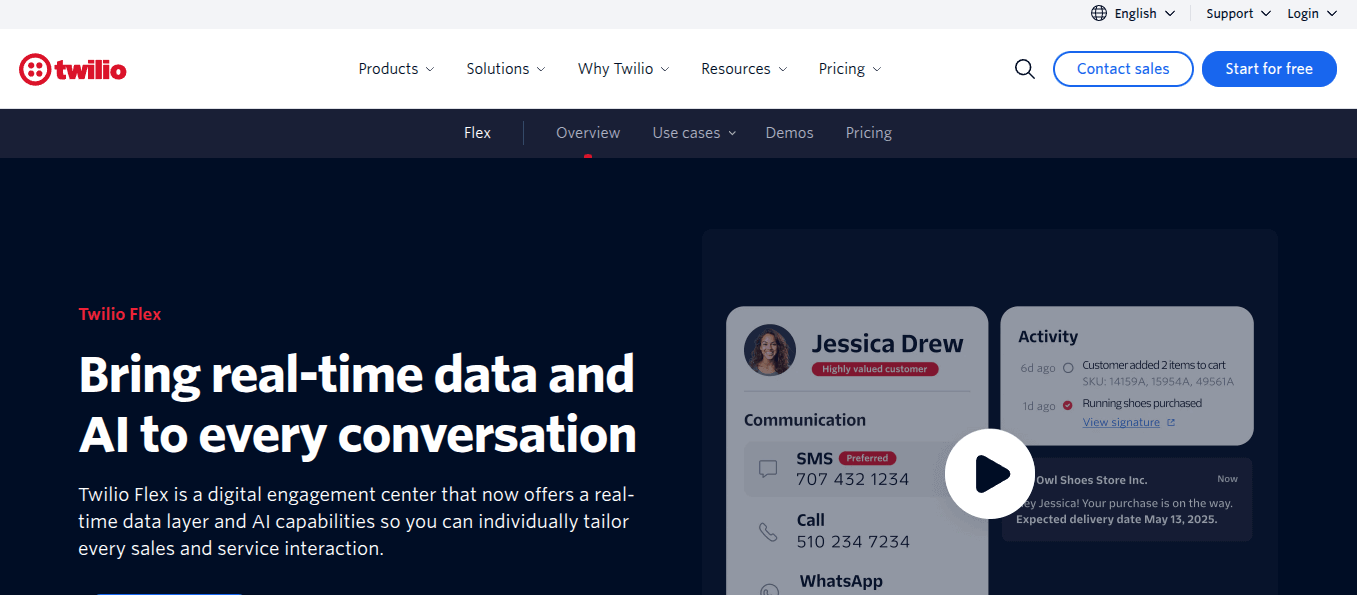Click Jessica Drew's profile photo

(770, 350)
